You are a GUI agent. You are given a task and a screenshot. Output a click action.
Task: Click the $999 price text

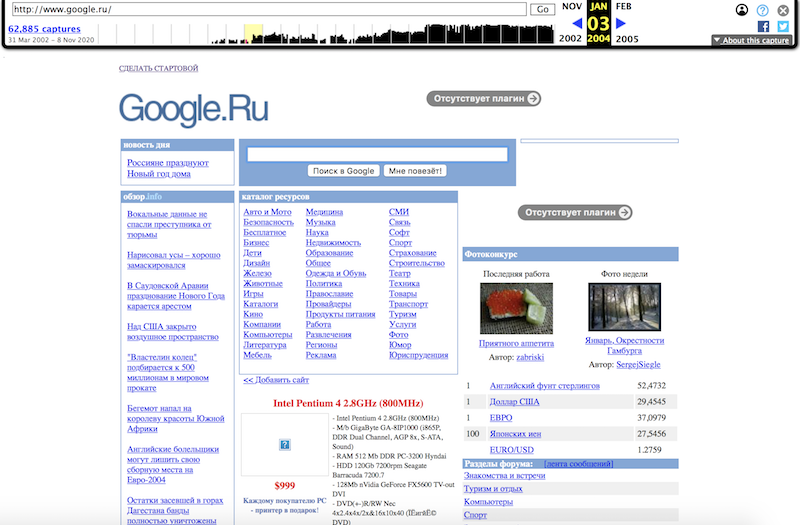[x=285, y=486]
